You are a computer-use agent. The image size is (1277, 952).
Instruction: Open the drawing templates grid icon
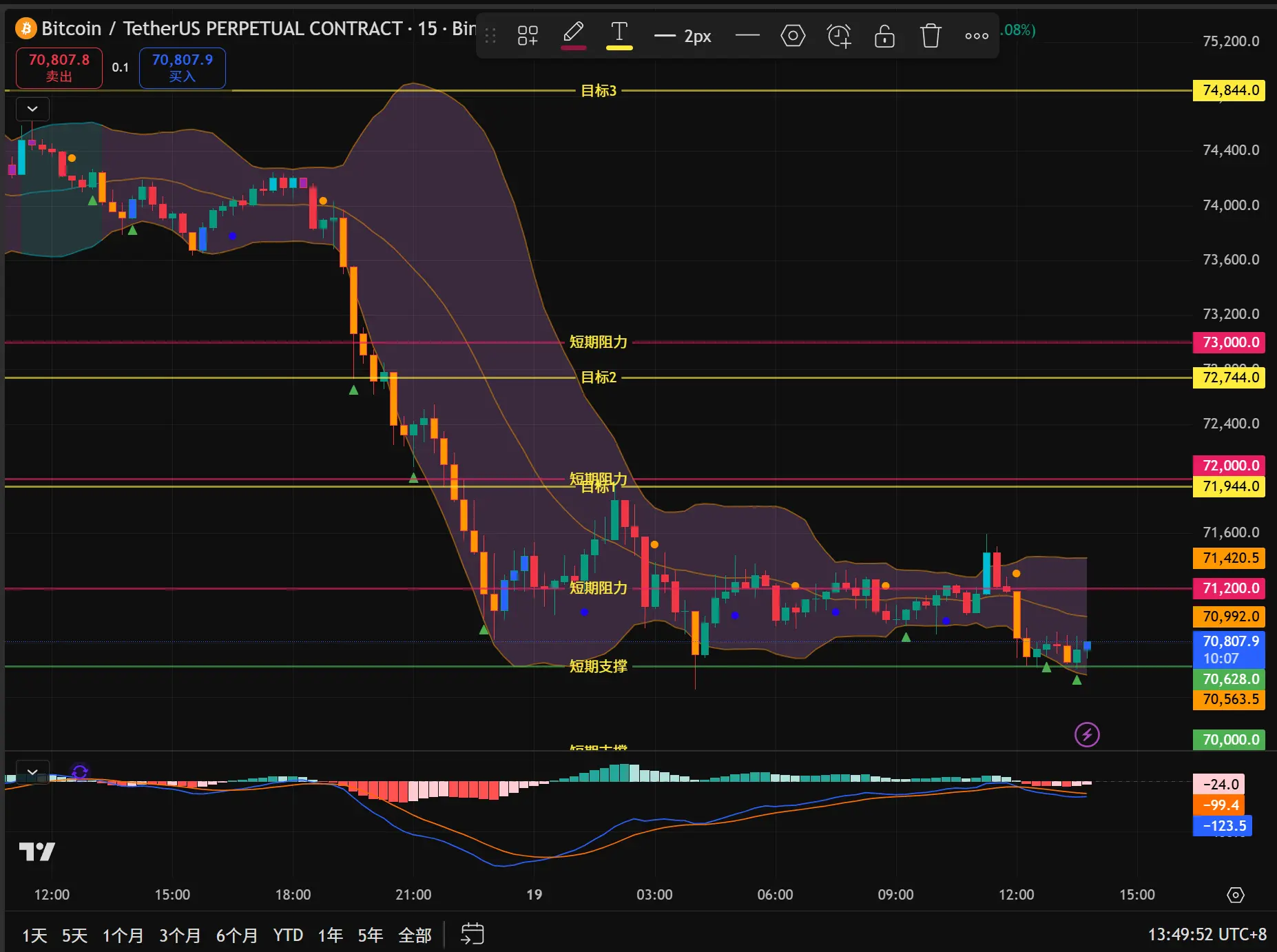point(528,36)
